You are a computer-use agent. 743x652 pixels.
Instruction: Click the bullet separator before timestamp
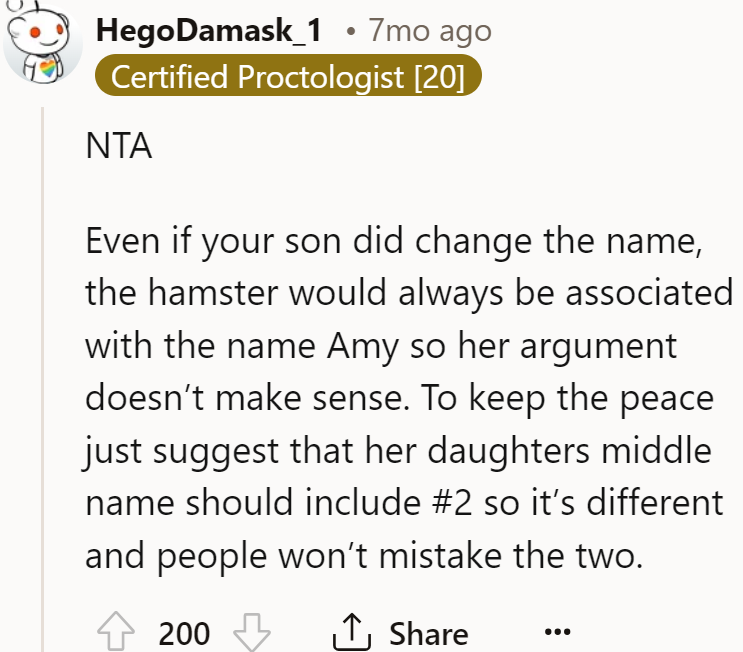tap(350, 32)
